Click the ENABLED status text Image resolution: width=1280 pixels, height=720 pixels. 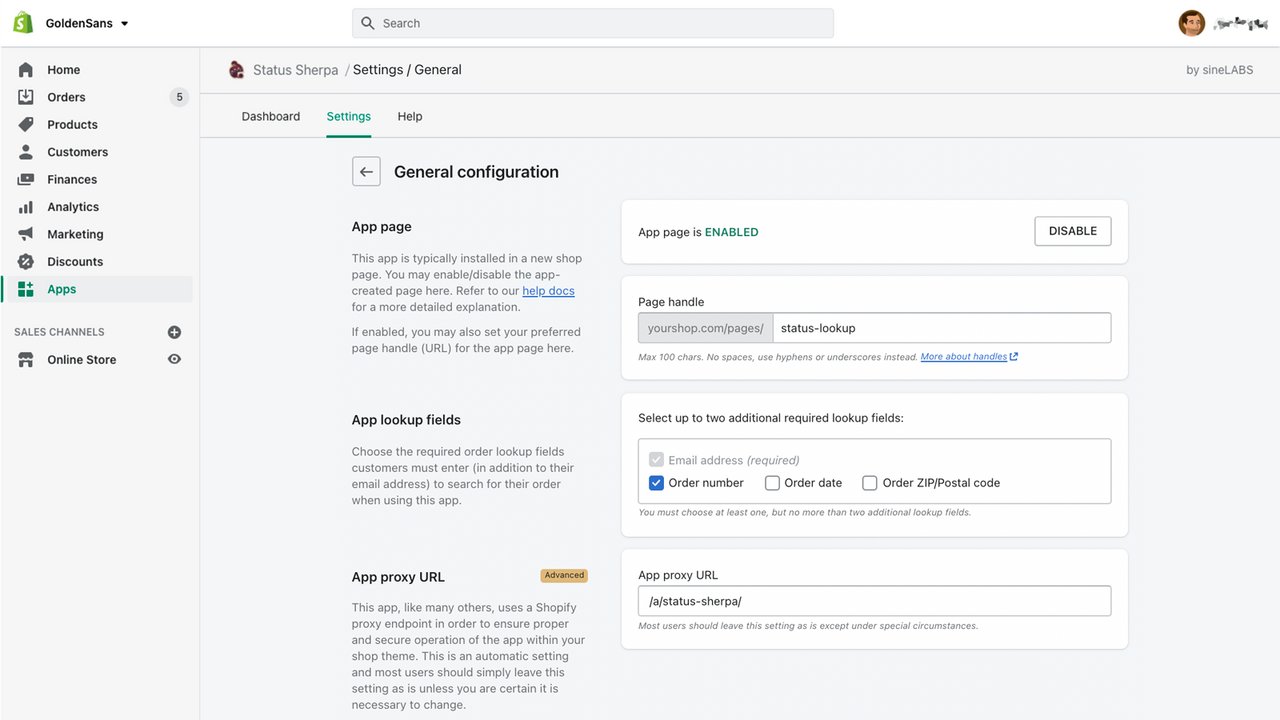pos(732,232)
